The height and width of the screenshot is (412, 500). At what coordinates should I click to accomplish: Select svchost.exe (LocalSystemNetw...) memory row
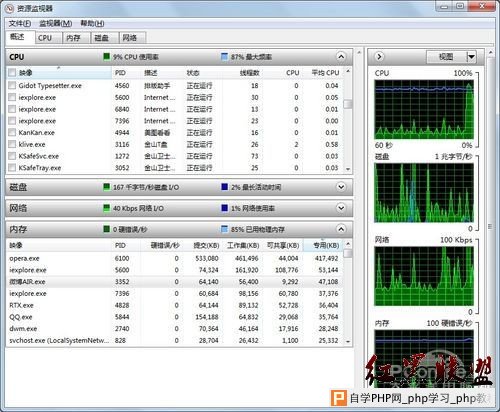tap(175, 340)
